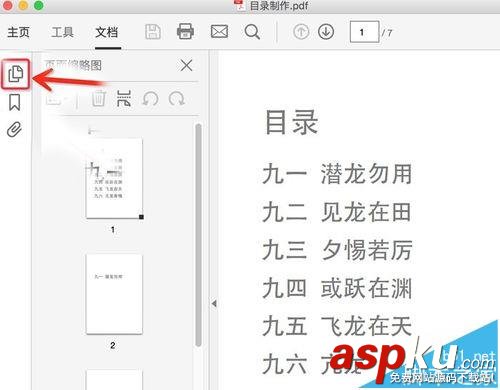500x390 pixels.
Task: Click the email envelope icon
Action: pyautogui.click(x=220, y=32)
